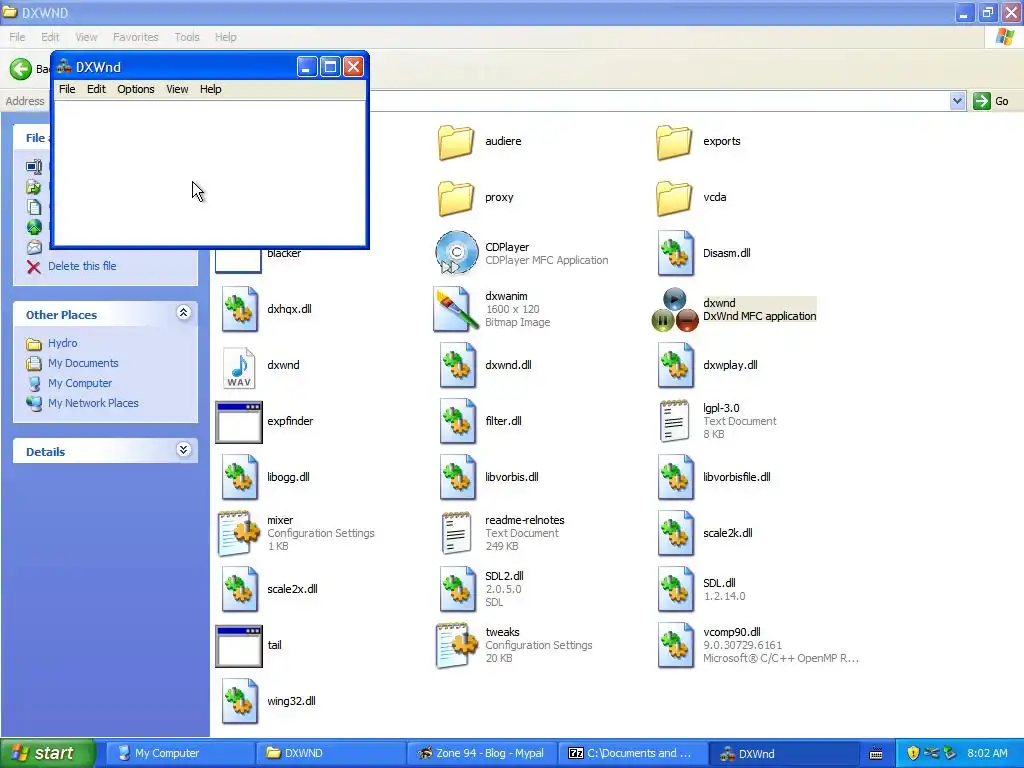Go to Hydro folder link

point(62,344)
